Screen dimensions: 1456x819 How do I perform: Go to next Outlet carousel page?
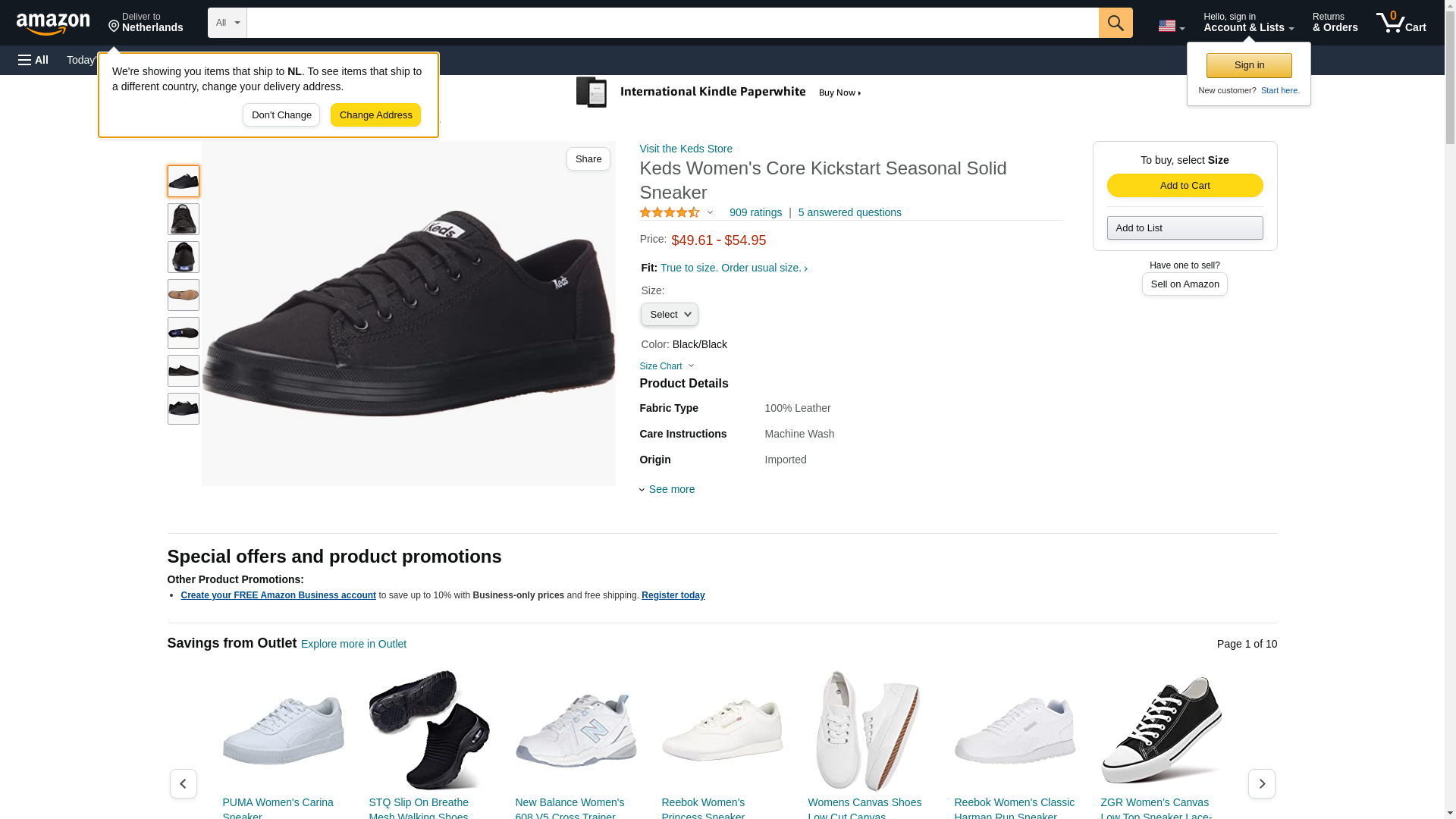(x=1261, y=783)
